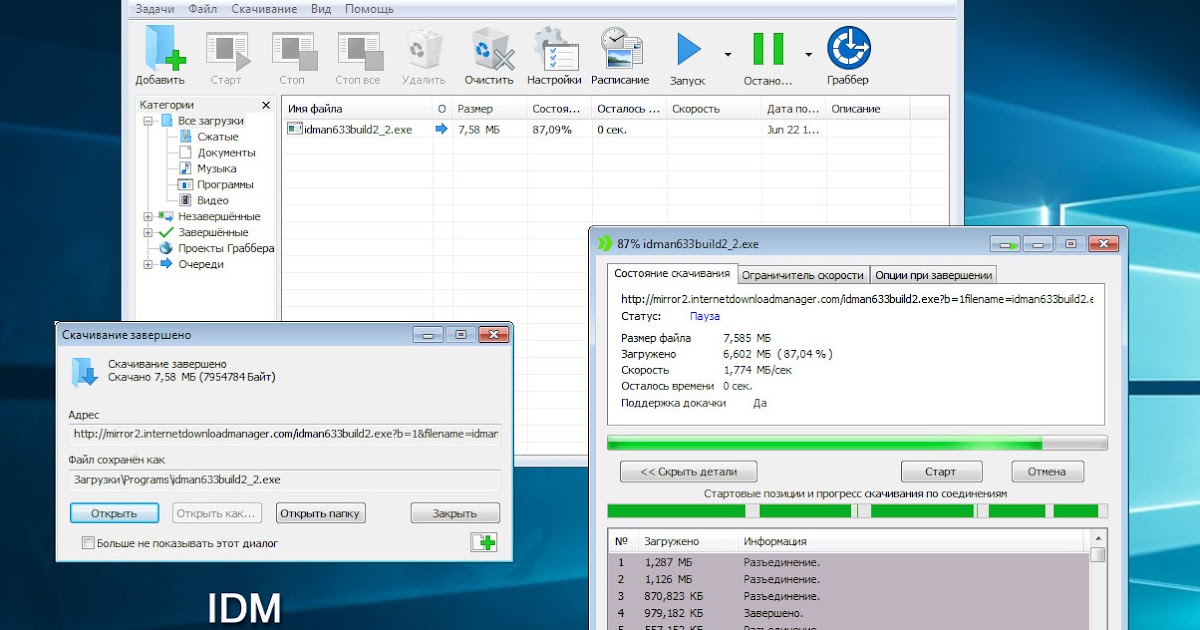The image size is (1200, 630).
Task: Sort by Размер column header
Action: pyautogui.click(x=489, y=109)
